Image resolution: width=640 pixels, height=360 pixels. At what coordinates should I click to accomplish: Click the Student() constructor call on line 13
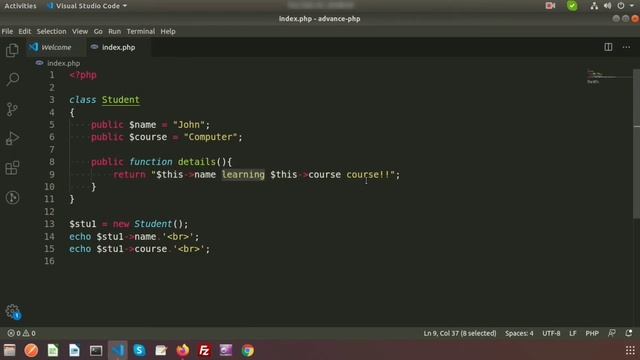(158, 224)
